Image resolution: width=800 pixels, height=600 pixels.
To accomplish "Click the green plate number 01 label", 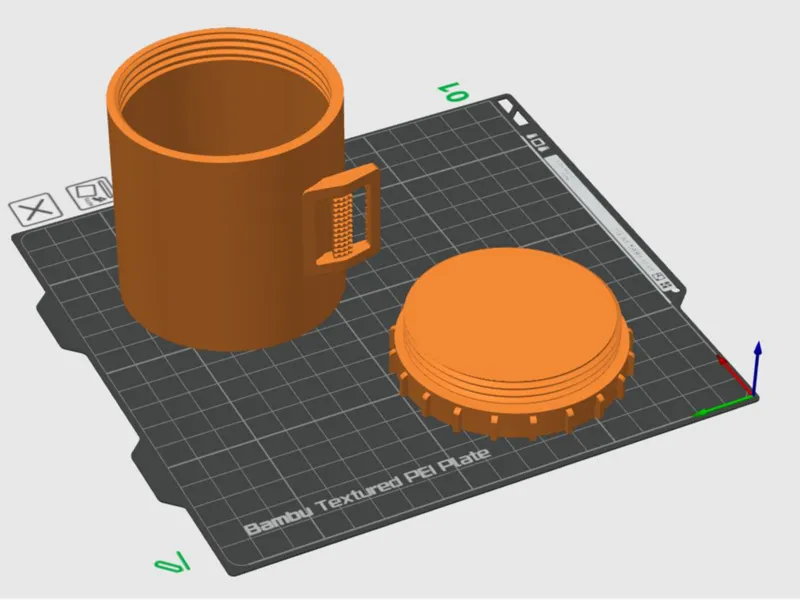I will tap(453, 91).
